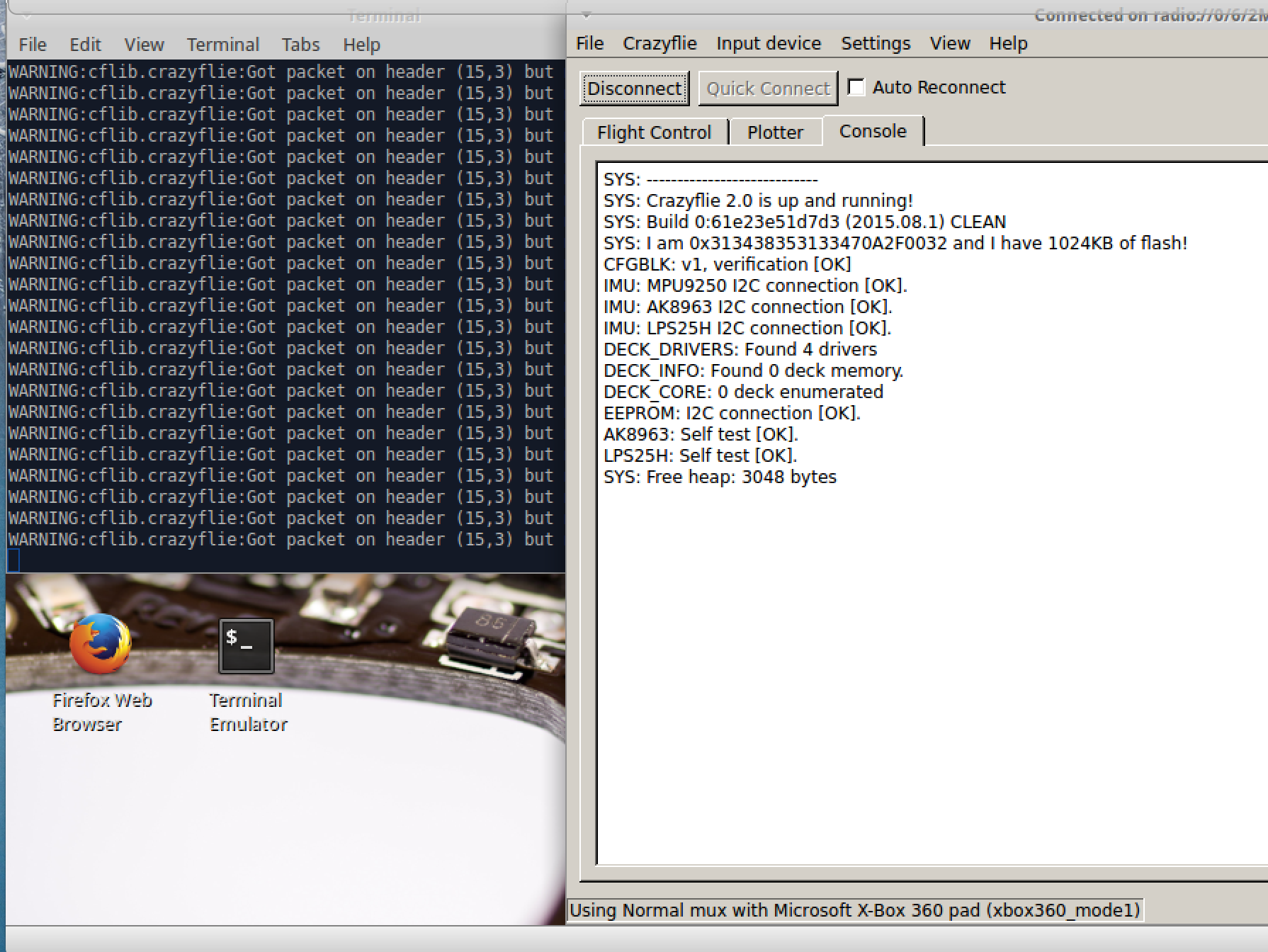Viewport: 1268px width, 952px height.
Task: Open the Crazyflie menu
Action: (660, 44)
